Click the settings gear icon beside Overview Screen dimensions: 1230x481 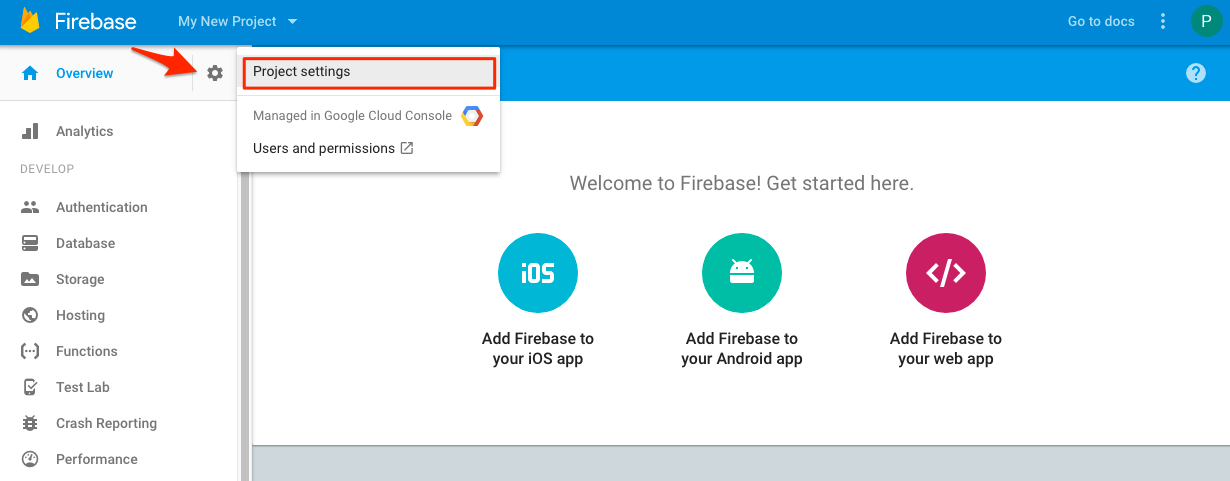pos(214,73)
